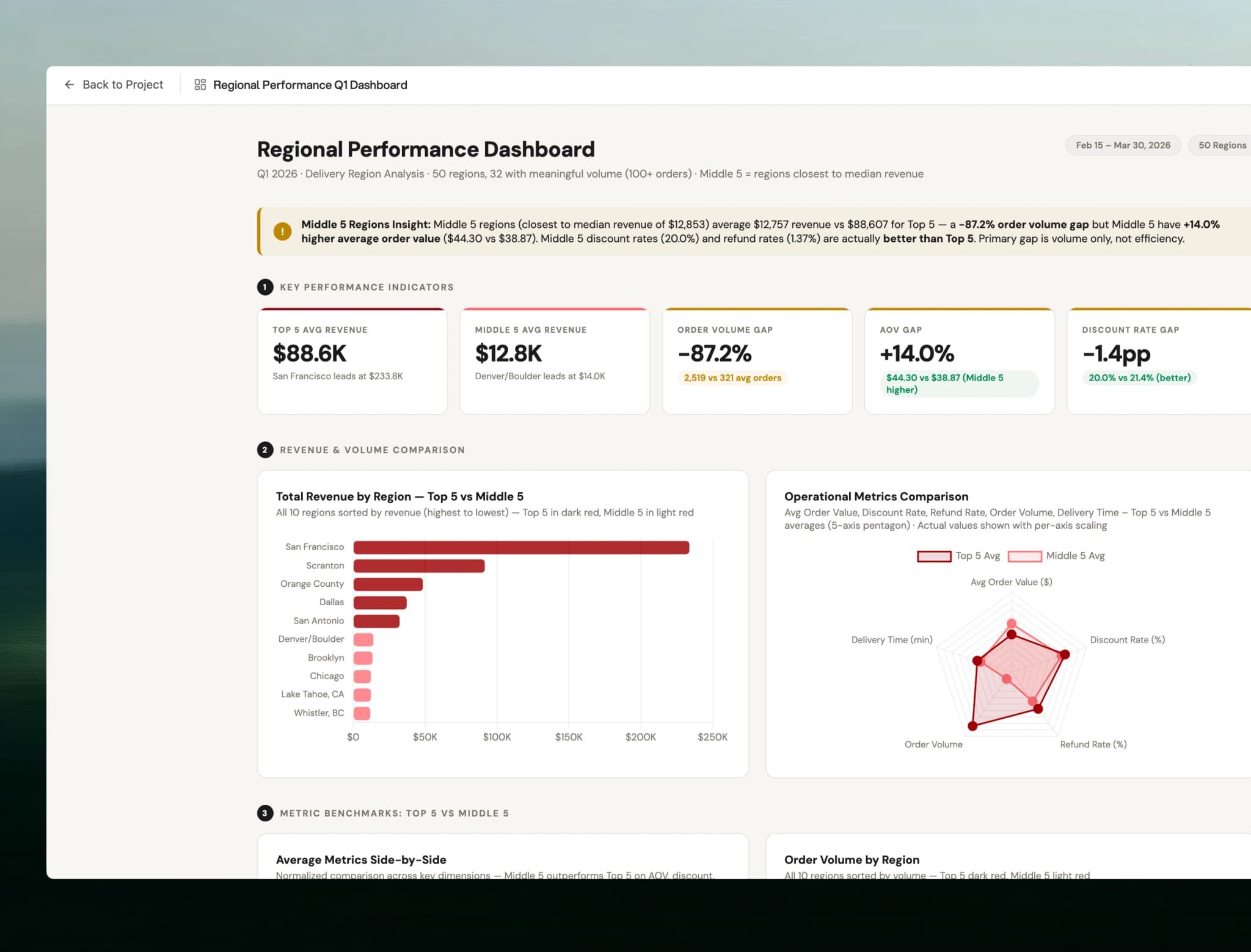Click badge 1 next to Key Performance Indicators

click(264, 287)
